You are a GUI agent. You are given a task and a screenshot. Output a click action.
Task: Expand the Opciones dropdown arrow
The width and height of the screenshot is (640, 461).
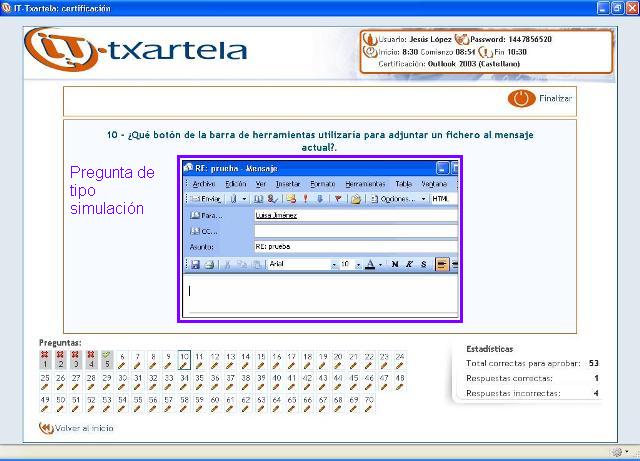(x=423, y=199)
